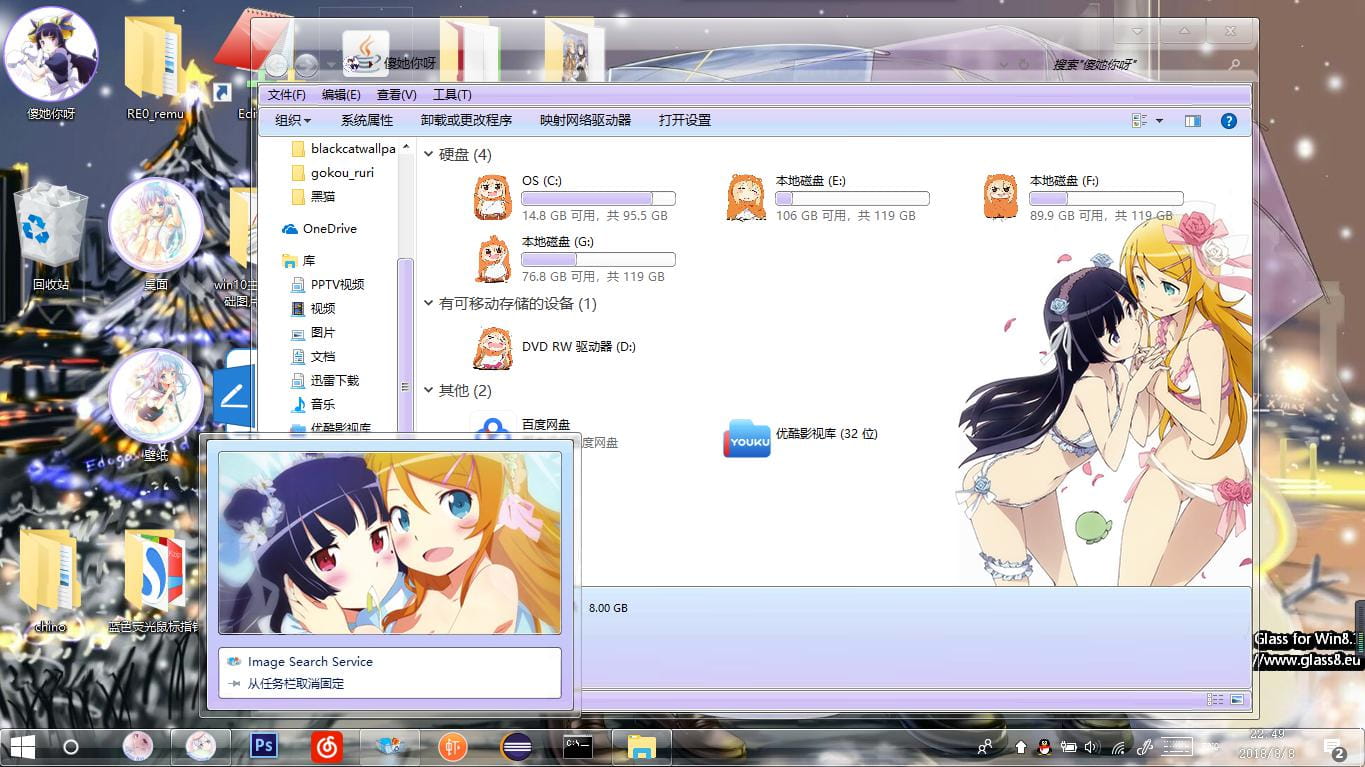This screenshot has width=1365, height=767.
Task: Open the 工具(T) menu
Action: (x=451, y=94)
